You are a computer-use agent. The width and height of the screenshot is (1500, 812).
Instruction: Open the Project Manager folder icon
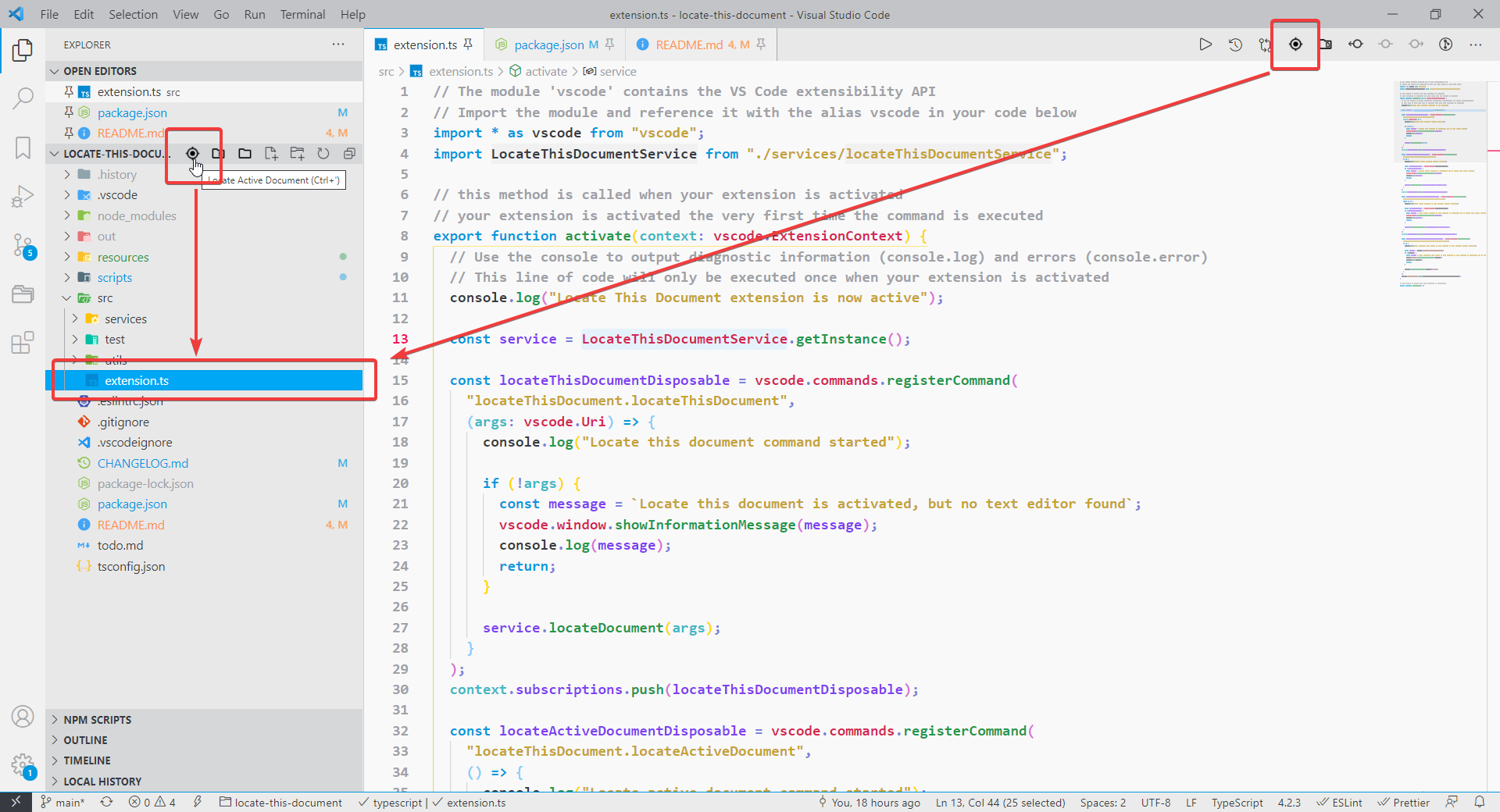coord(23,294)
